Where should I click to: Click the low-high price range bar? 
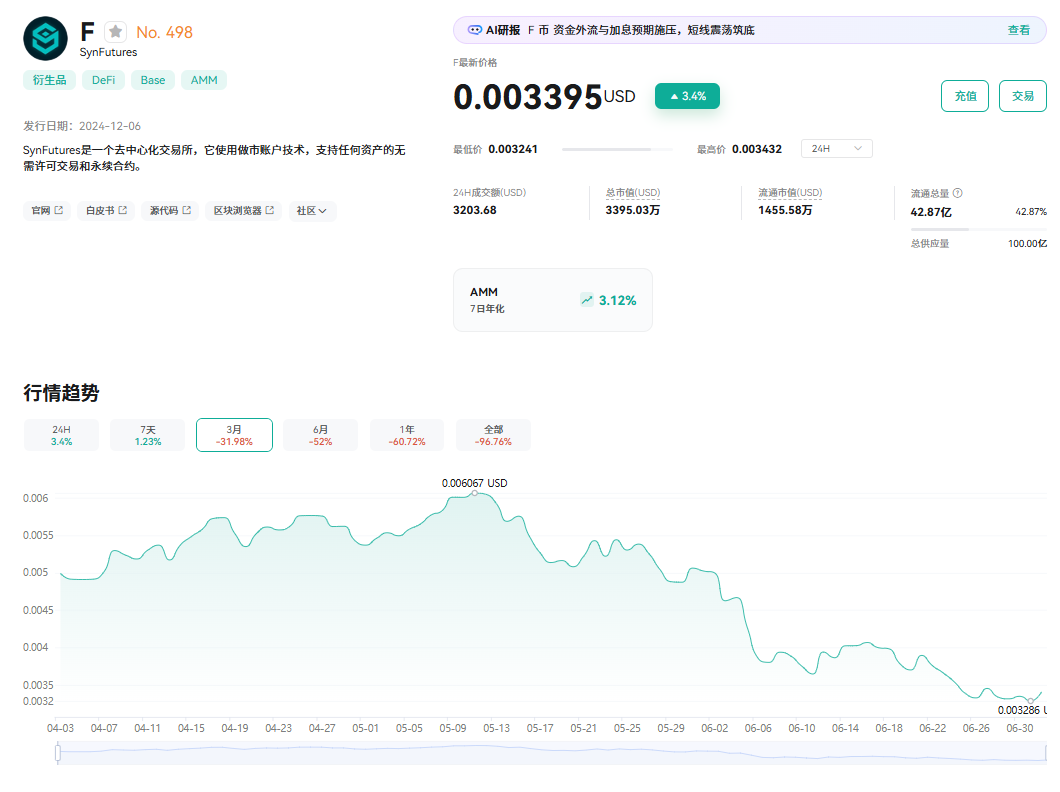point(617,149)
